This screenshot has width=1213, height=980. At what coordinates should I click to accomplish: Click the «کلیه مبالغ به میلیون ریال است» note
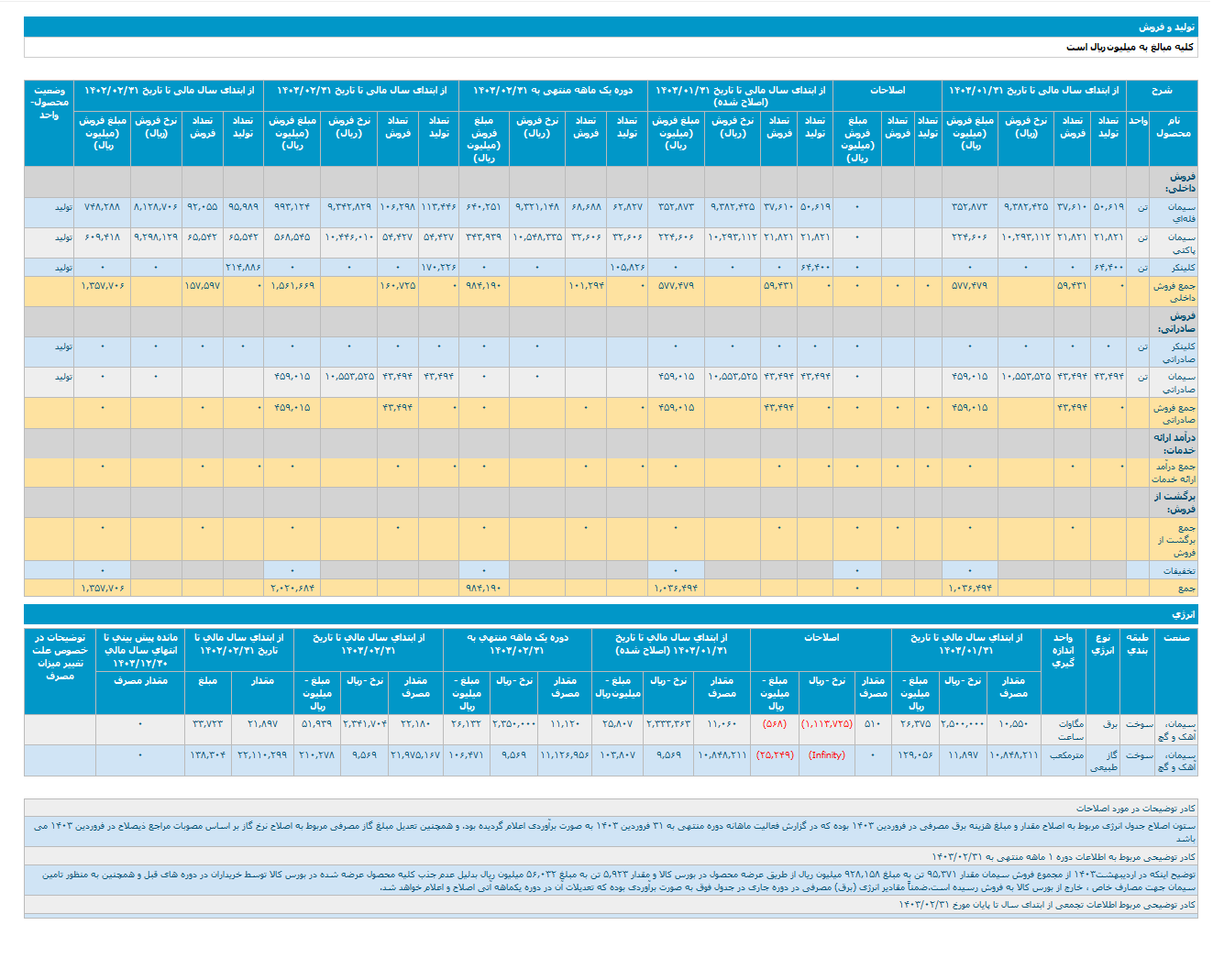click(1130, 47)
